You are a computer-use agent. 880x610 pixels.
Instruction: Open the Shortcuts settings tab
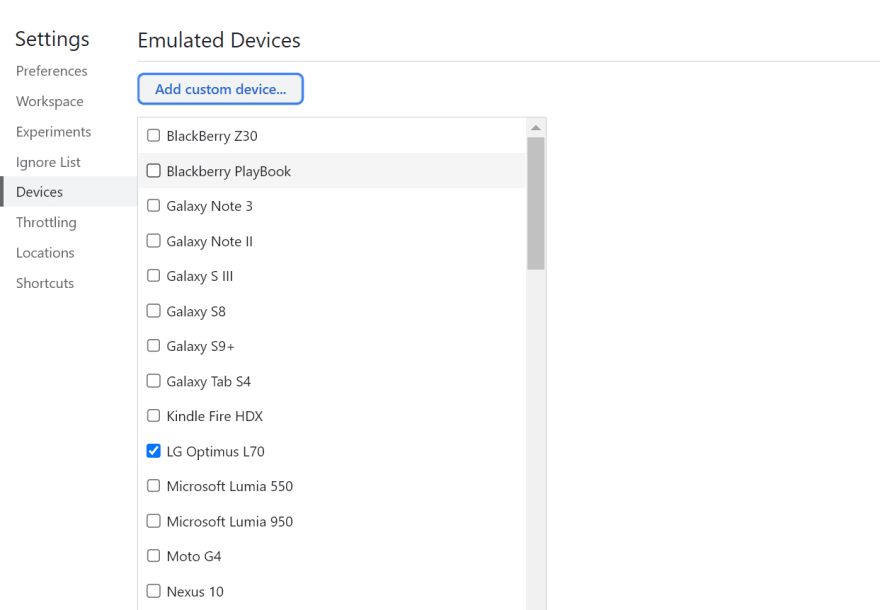45,283
